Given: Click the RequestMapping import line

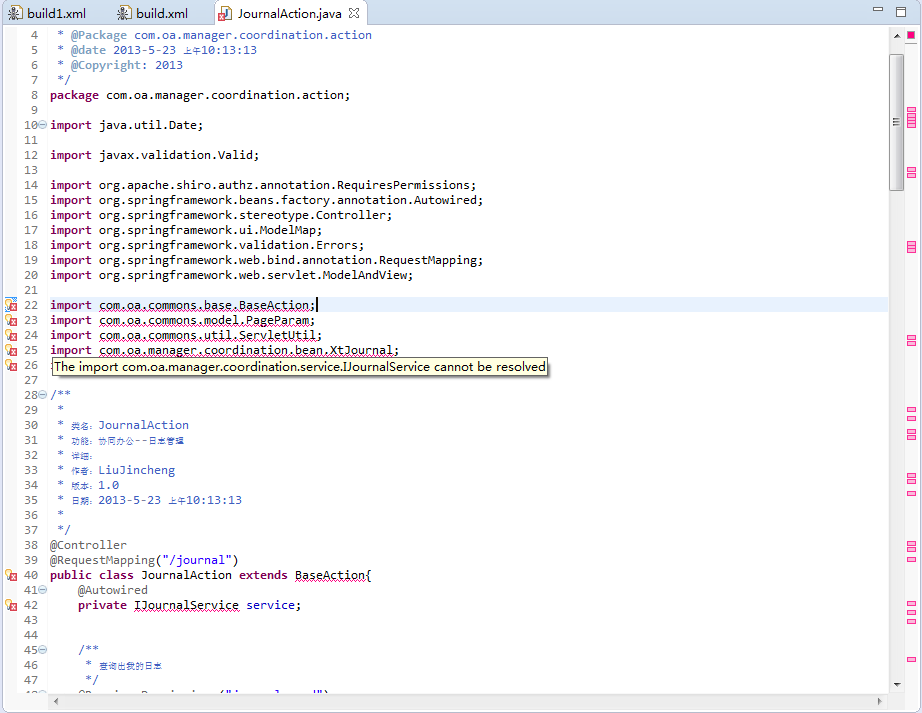Looking at the screenshot, I should tap(266, 260).
